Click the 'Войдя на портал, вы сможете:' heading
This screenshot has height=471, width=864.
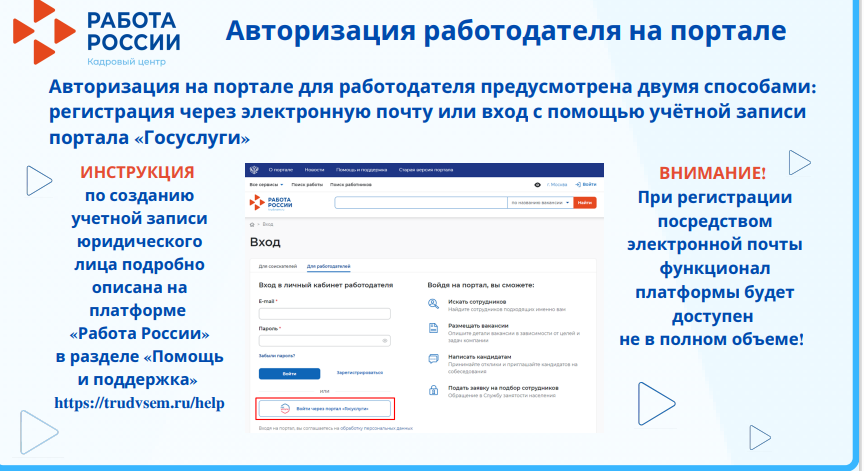pyautogui.click(x=480, y=285)
